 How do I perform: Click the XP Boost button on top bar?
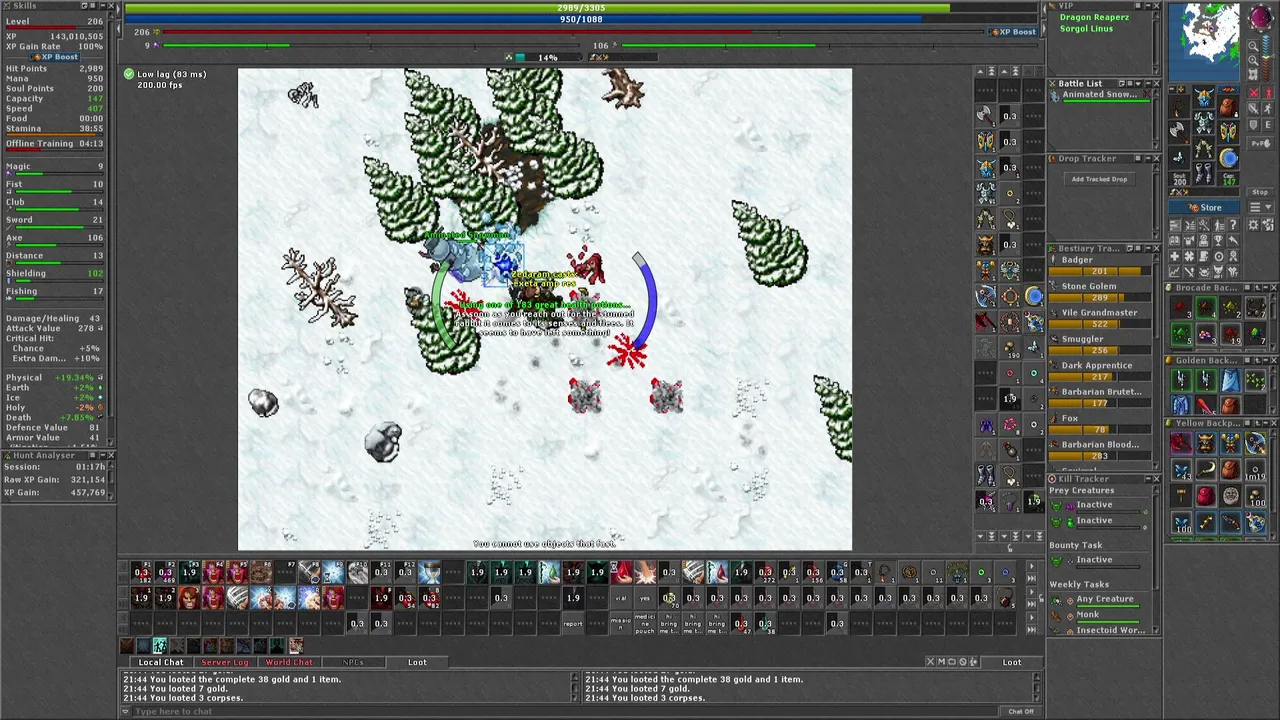tap(1013, 32)
